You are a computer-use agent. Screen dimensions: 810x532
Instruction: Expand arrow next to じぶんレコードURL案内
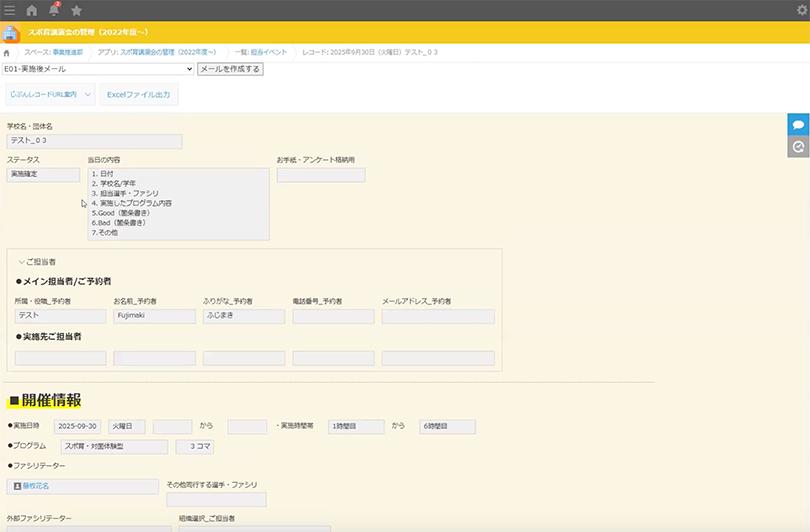[x=88, y=95]
